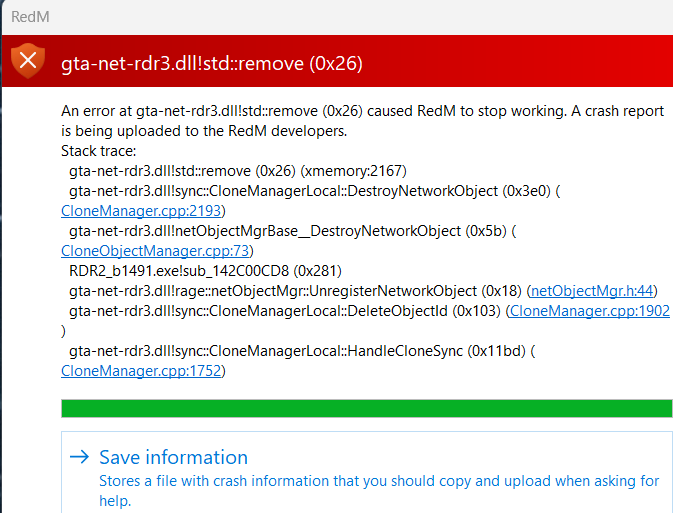Open the netObjectMgr.h:44 source link

592,291
